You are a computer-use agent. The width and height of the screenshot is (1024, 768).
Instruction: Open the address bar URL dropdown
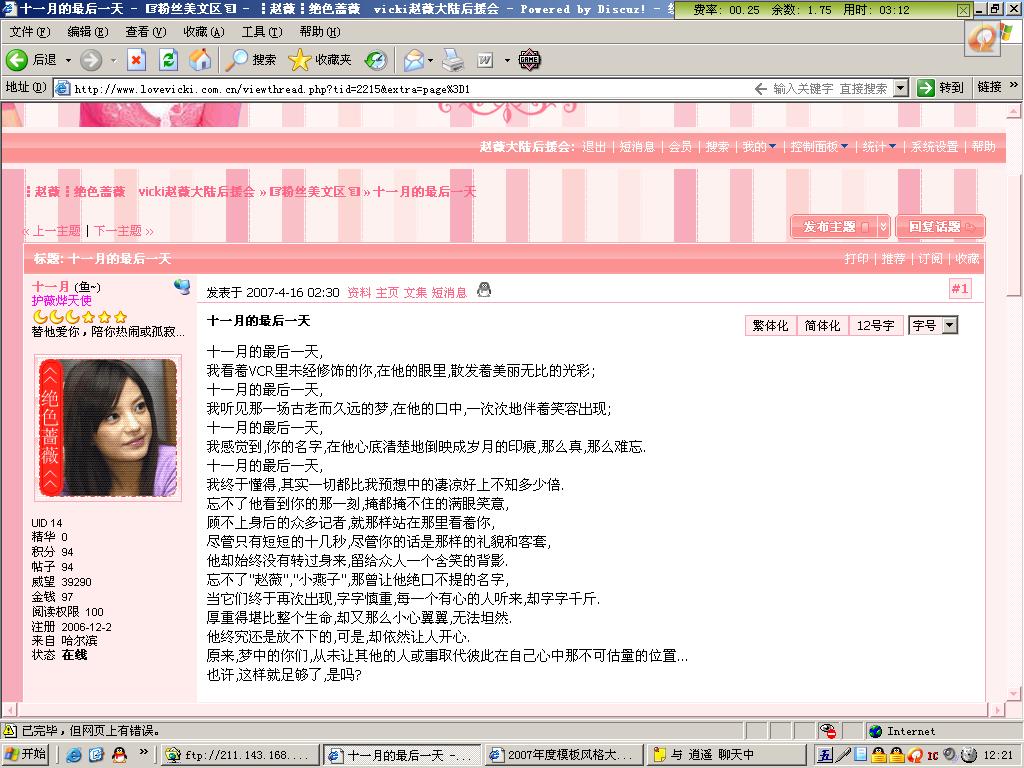tap(901, 88)
